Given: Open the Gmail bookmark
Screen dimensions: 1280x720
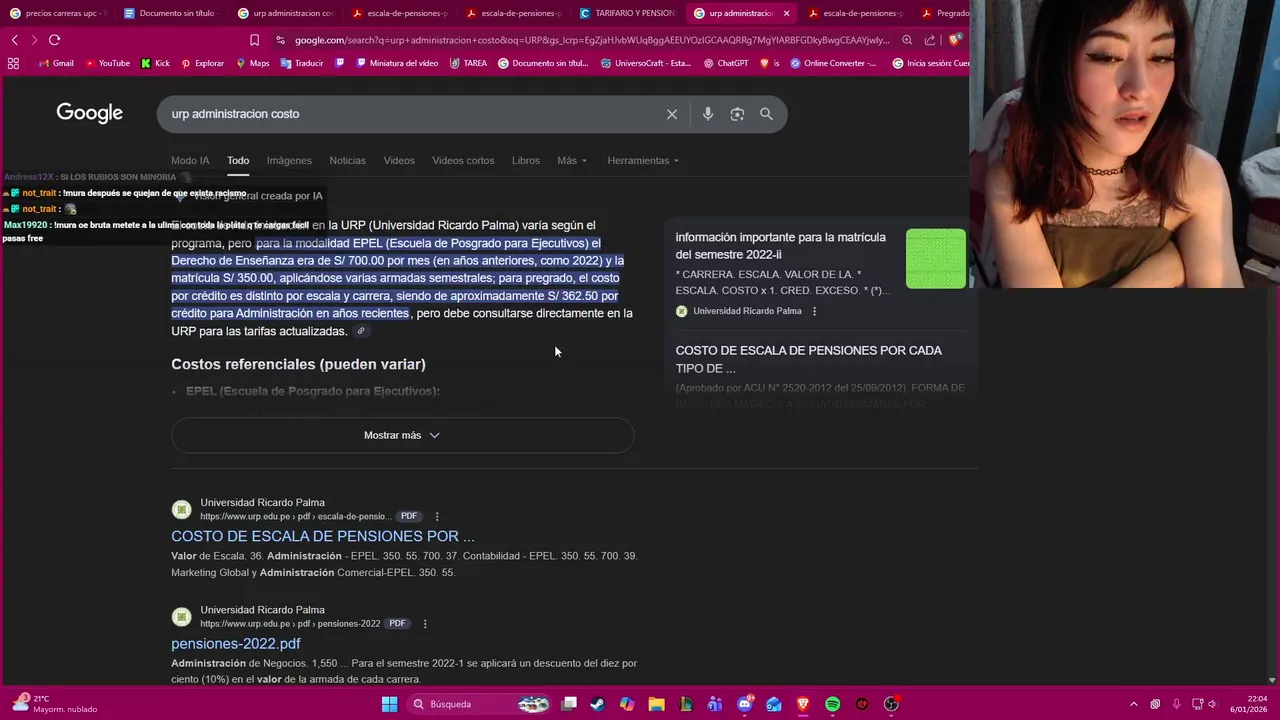Looking at the screenshot, I should click(55, 63).
